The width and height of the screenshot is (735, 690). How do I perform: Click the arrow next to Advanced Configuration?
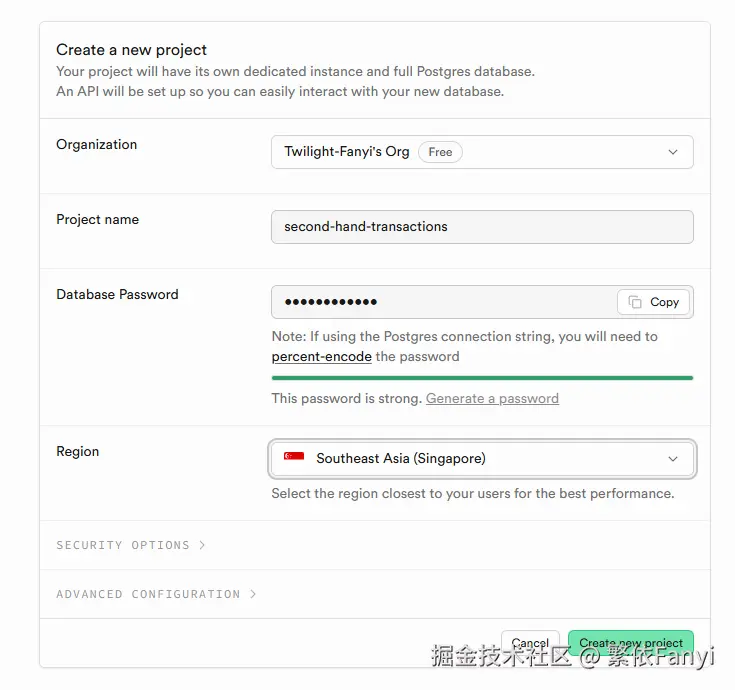[253, 594]
